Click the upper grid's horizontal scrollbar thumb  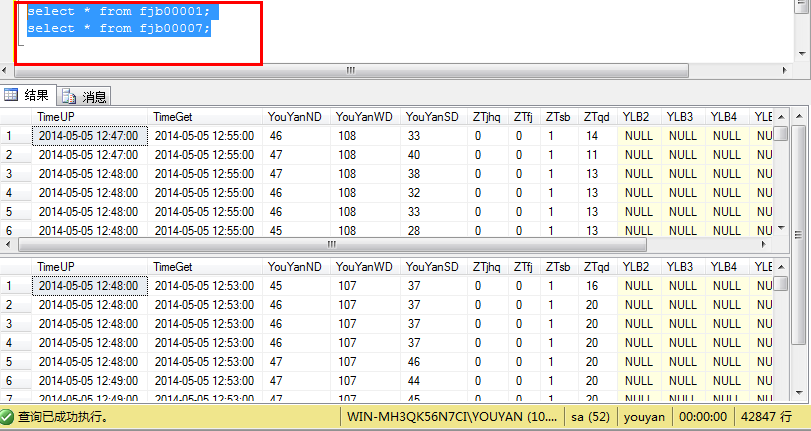pyautogui.click(x=330, y=244)
